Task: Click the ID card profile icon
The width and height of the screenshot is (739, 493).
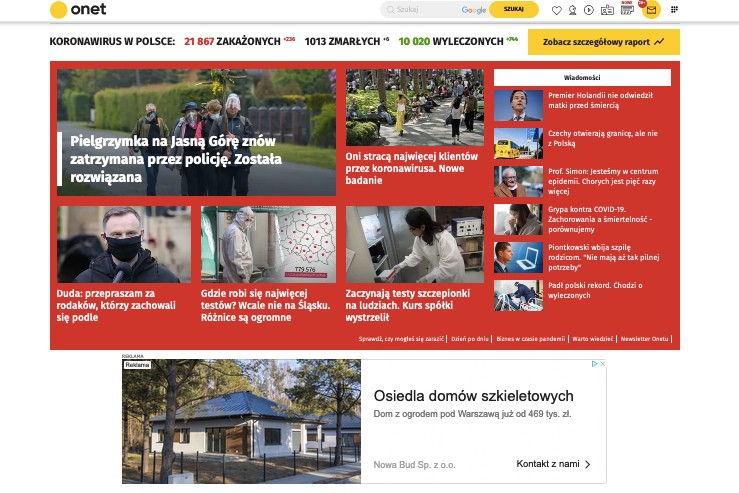Action: 607,10
